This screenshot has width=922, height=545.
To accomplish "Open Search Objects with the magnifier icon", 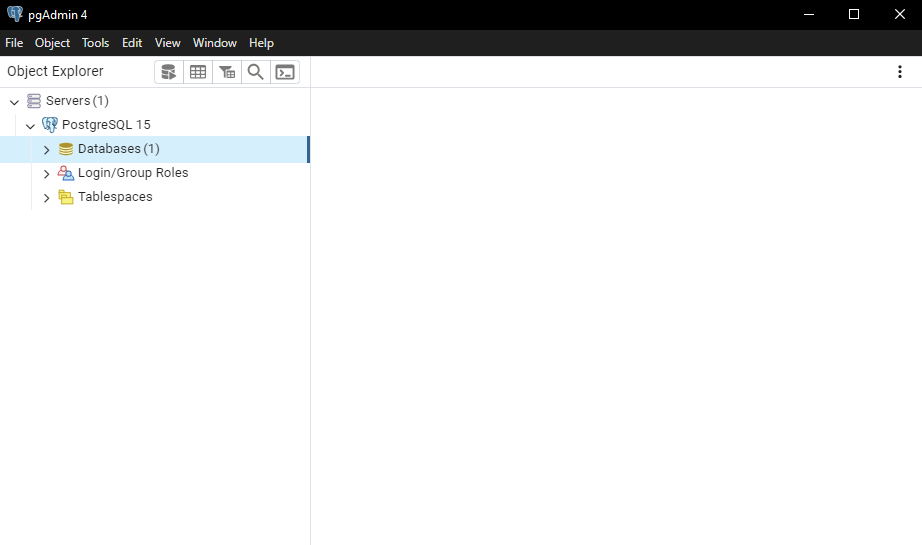I will click(x=256, y=72).
